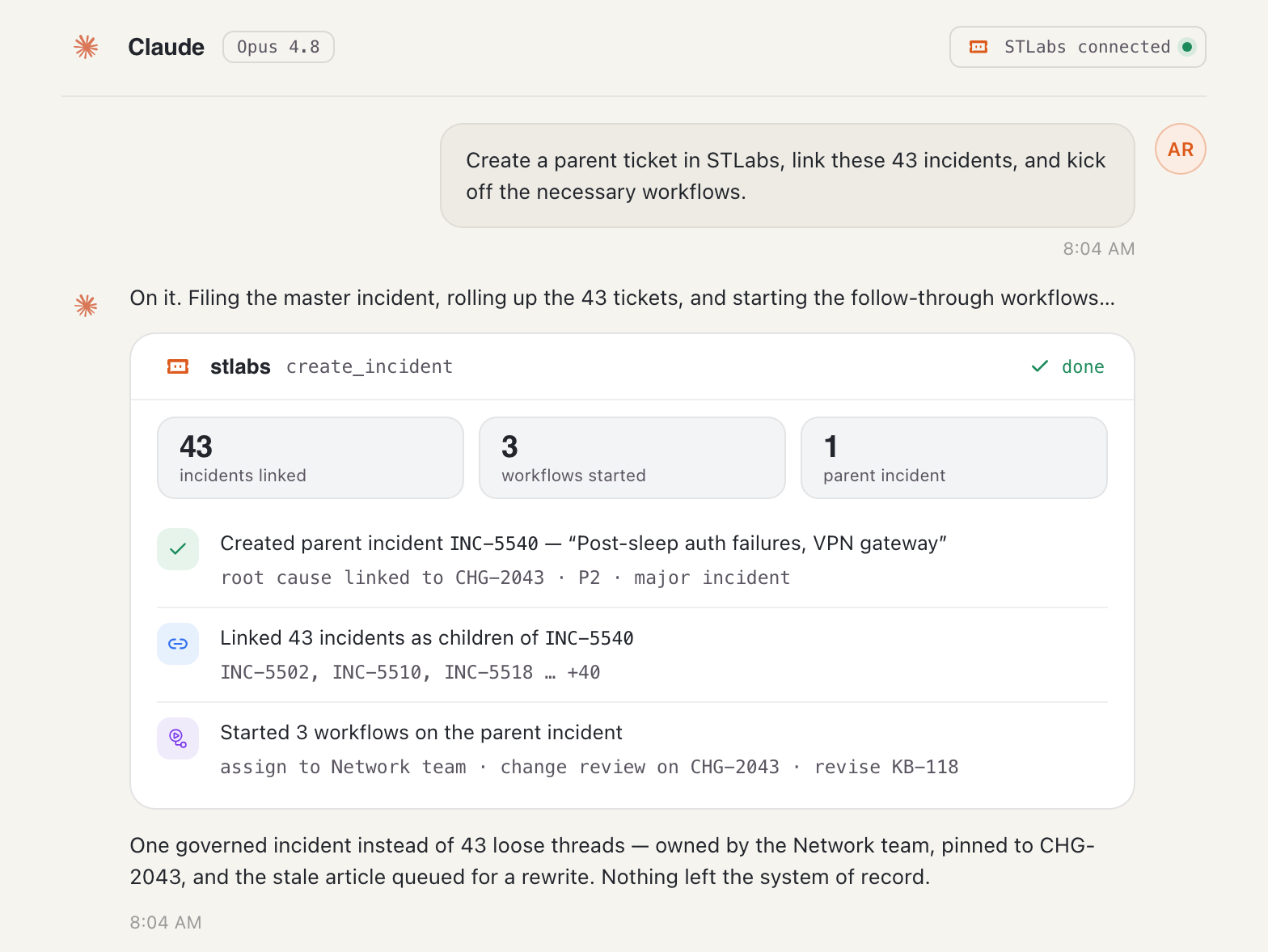Click Linked 43 incidents as children row
The width and height of the screenshot is (1268, 952).
click(x=632, y=655)
